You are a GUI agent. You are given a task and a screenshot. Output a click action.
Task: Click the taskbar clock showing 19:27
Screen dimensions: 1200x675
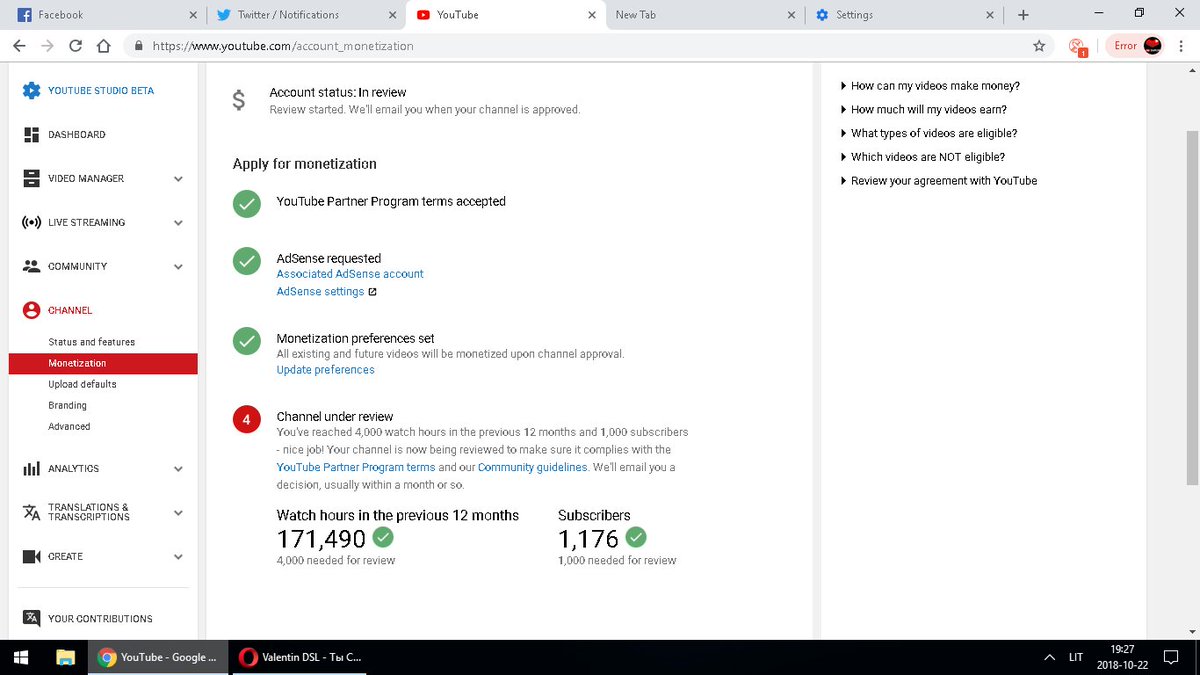point(1124,657)
